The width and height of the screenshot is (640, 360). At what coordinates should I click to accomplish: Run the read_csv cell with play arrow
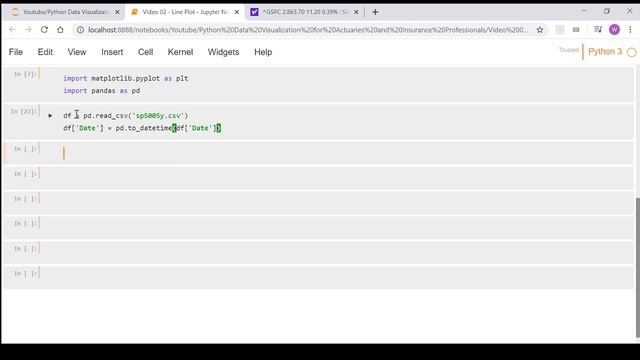[50, 116]
